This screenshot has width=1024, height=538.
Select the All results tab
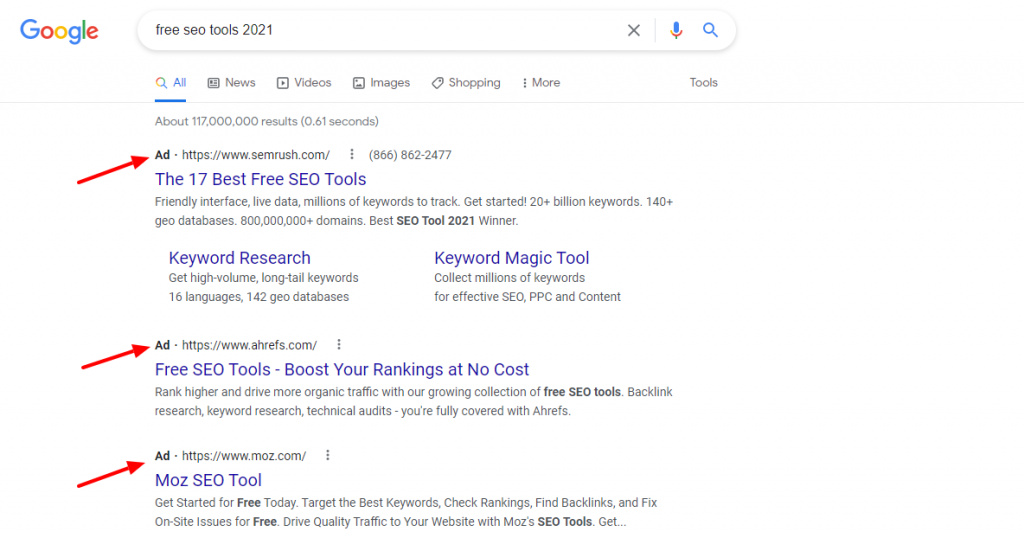[170, 83]
